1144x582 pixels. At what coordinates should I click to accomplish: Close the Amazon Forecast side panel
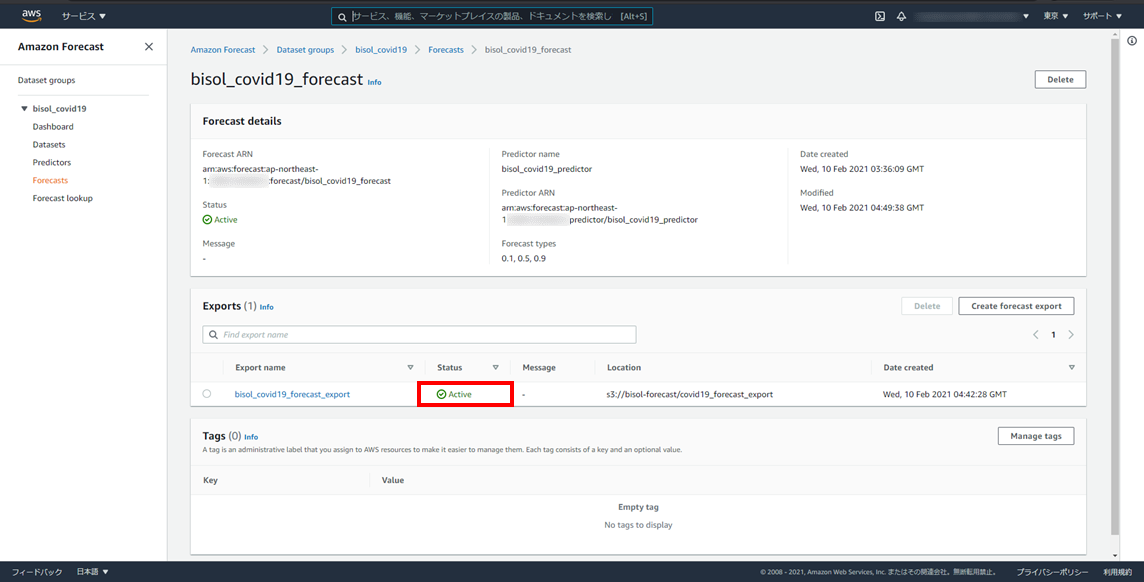(x=149, y=47)
